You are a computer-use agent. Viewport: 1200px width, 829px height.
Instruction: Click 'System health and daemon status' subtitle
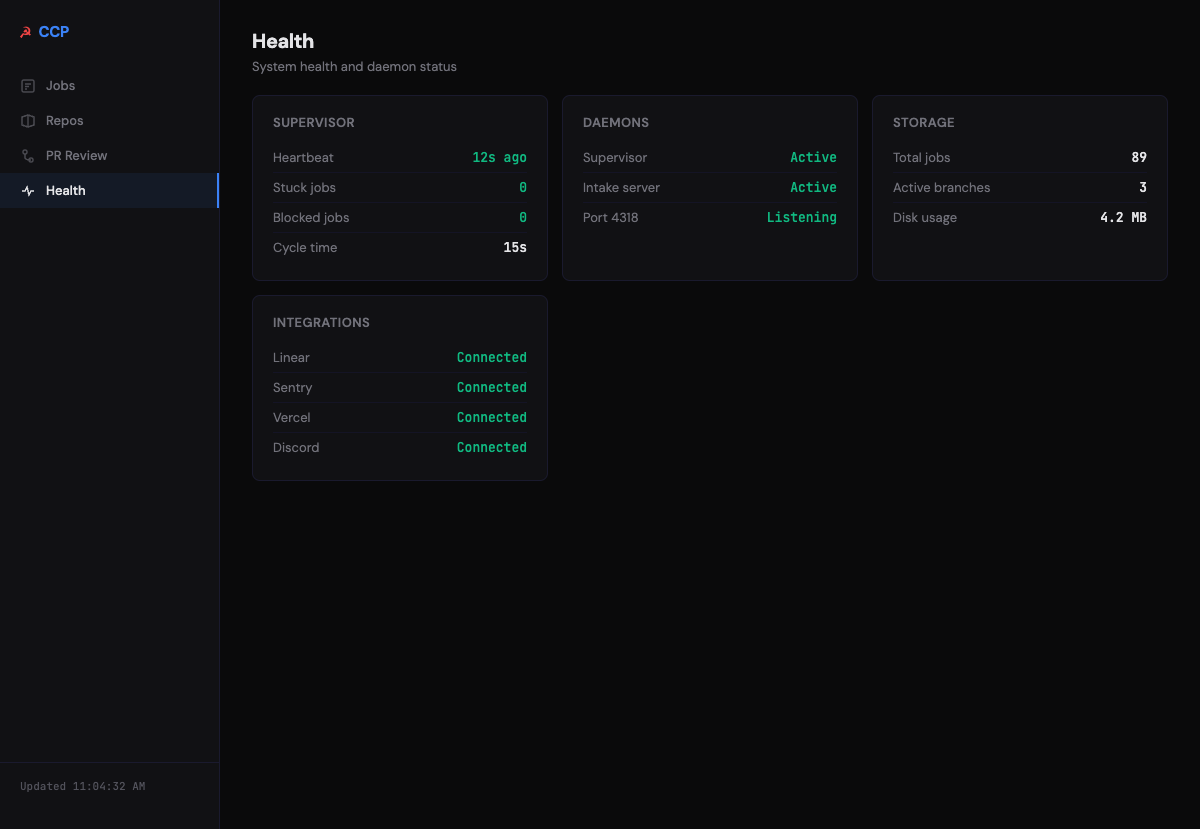pos(354,67)
